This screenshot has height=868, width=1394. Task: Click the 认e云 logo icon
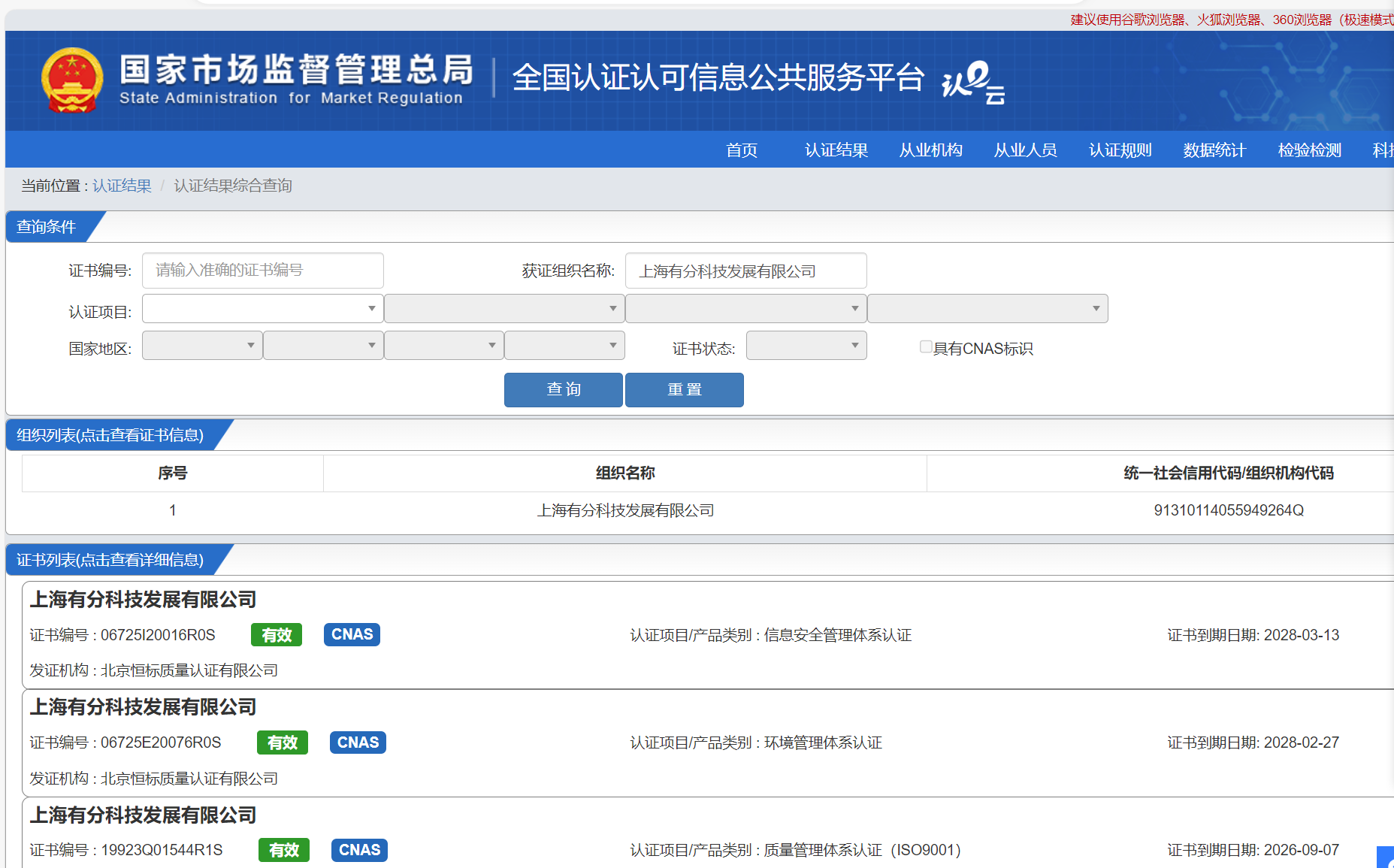point(973,81)
